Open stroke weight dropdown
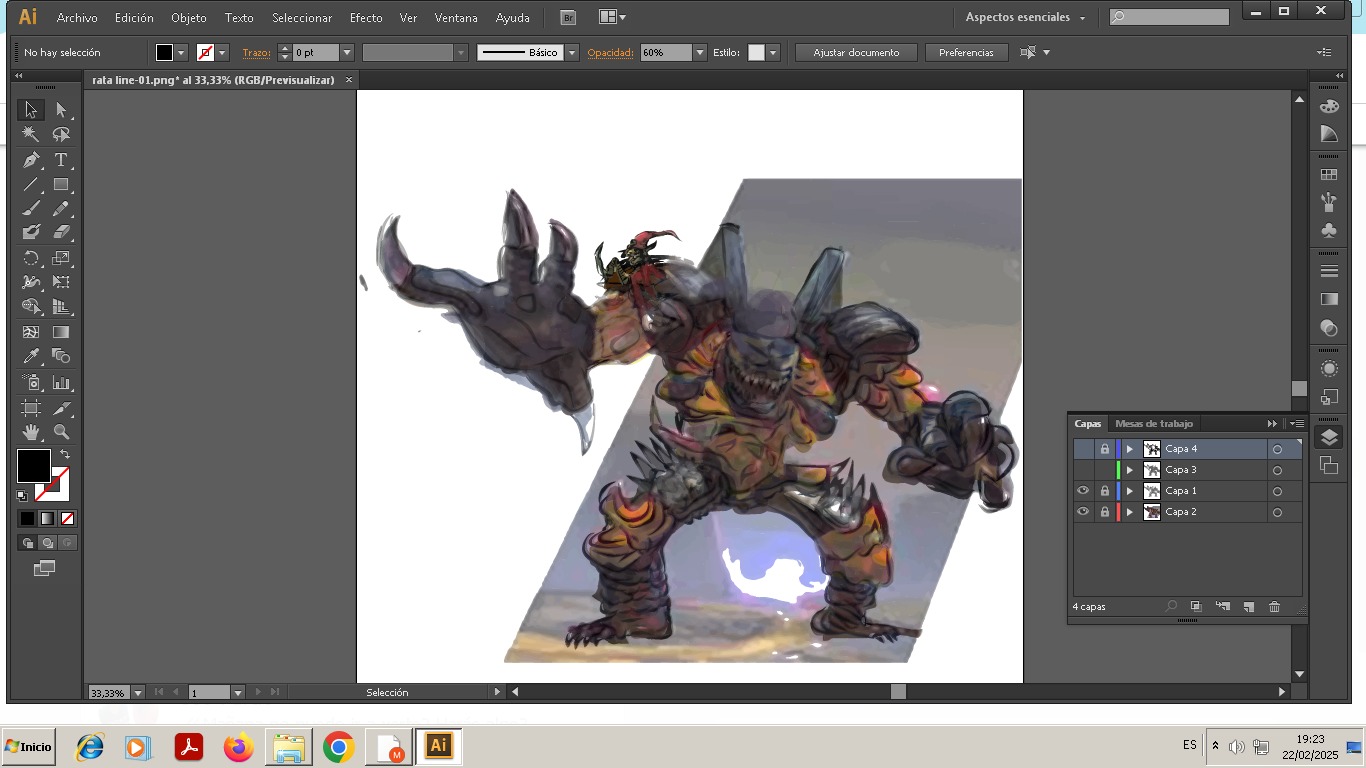Image resolution: width=1366 pixels, height=768 pixels. pyautogui.click(x=347, y=53)
